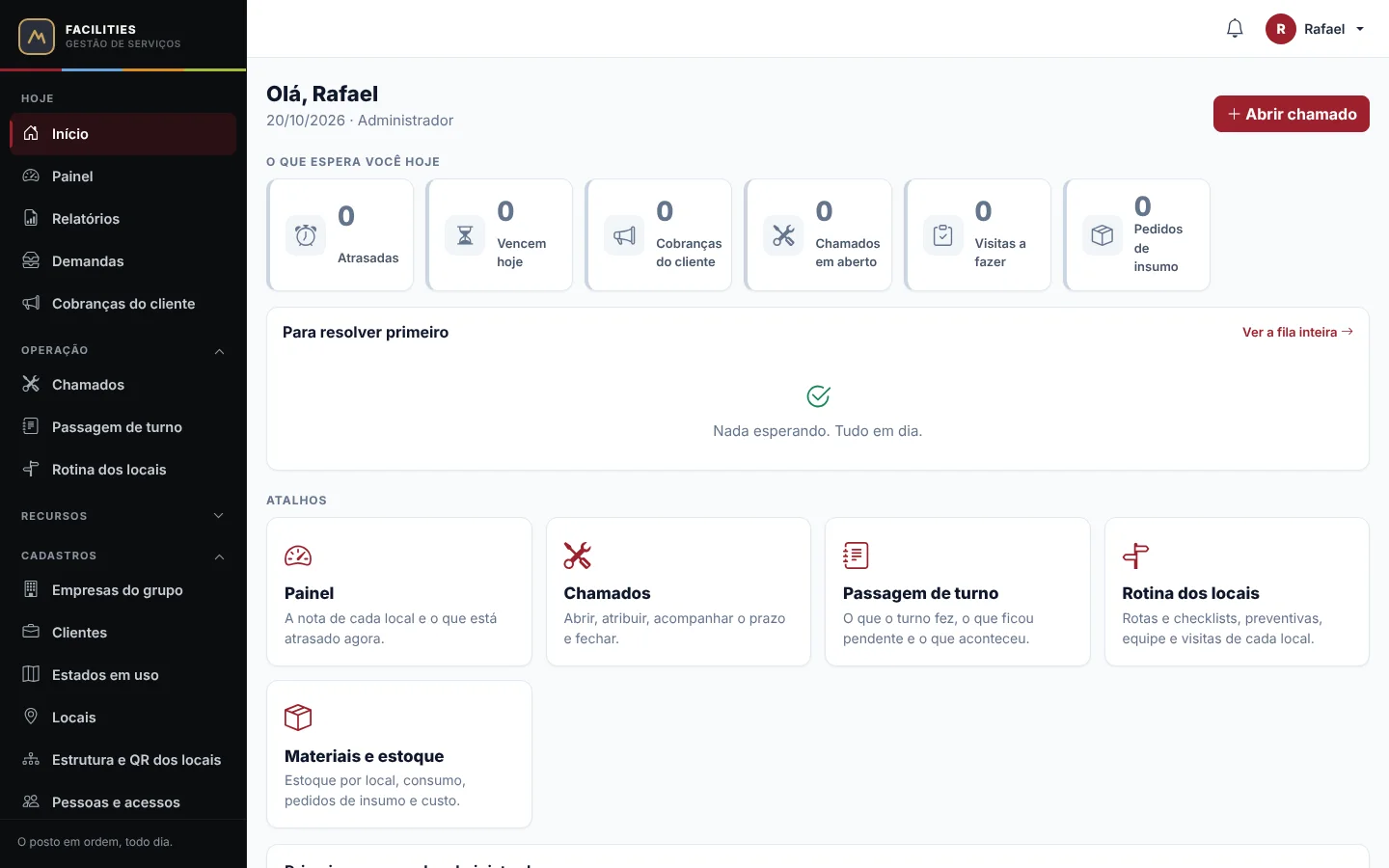Click box icon in Pedidos de insumo card
Viewport: 1389px width, 868px height.
pos(1102,235)
